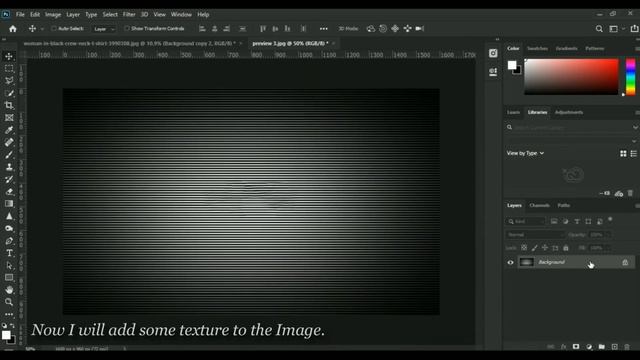The image size is (640, 360).
Task: Open the View by Type dropdown
Action: pyautogui.click(x=525, y=153)
